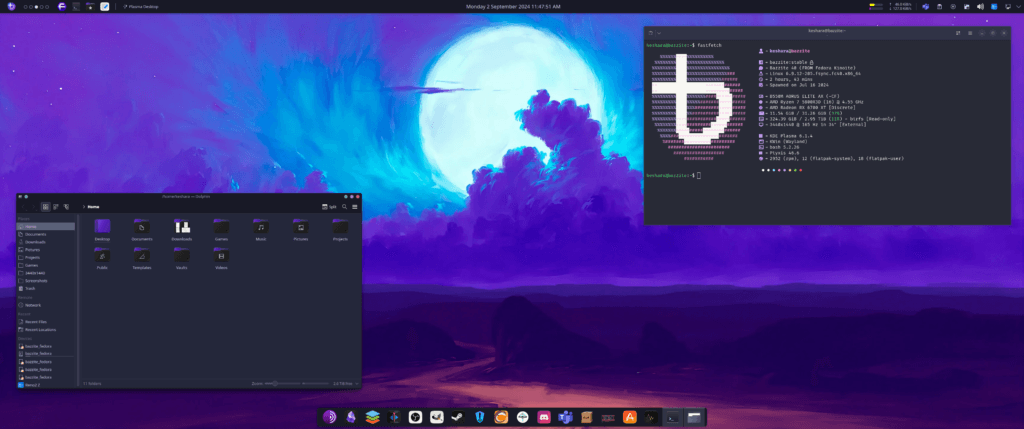The height and width of the screenshot is (429, 1024).
Task: Open the volume speaker icon in system tray
Action: click(x=980, y=7)
